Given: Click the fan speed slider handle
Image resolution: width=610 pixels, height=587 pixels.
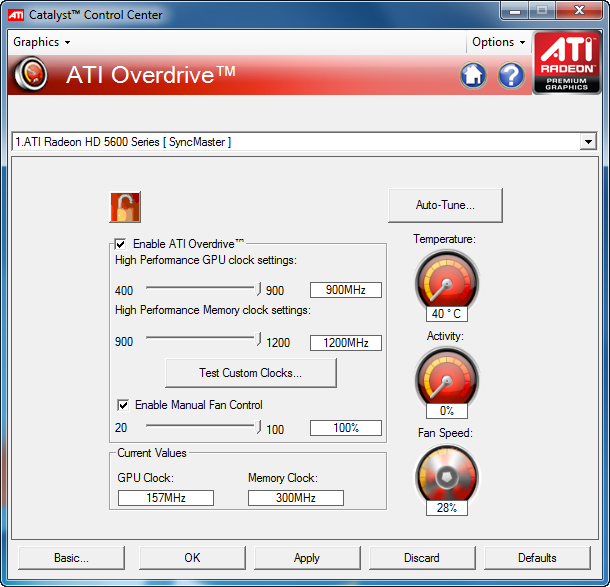Looking at the screenshot, I should 258,427.
